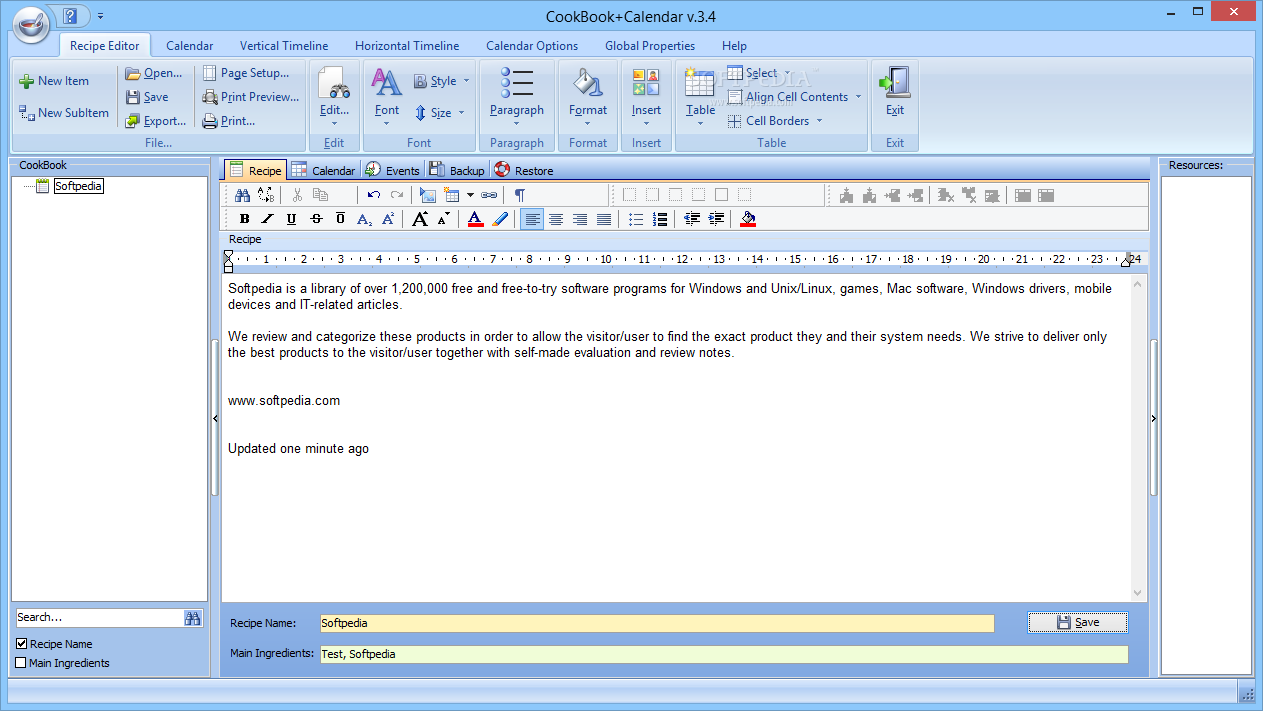Pick the highlighter text background color

500,219
